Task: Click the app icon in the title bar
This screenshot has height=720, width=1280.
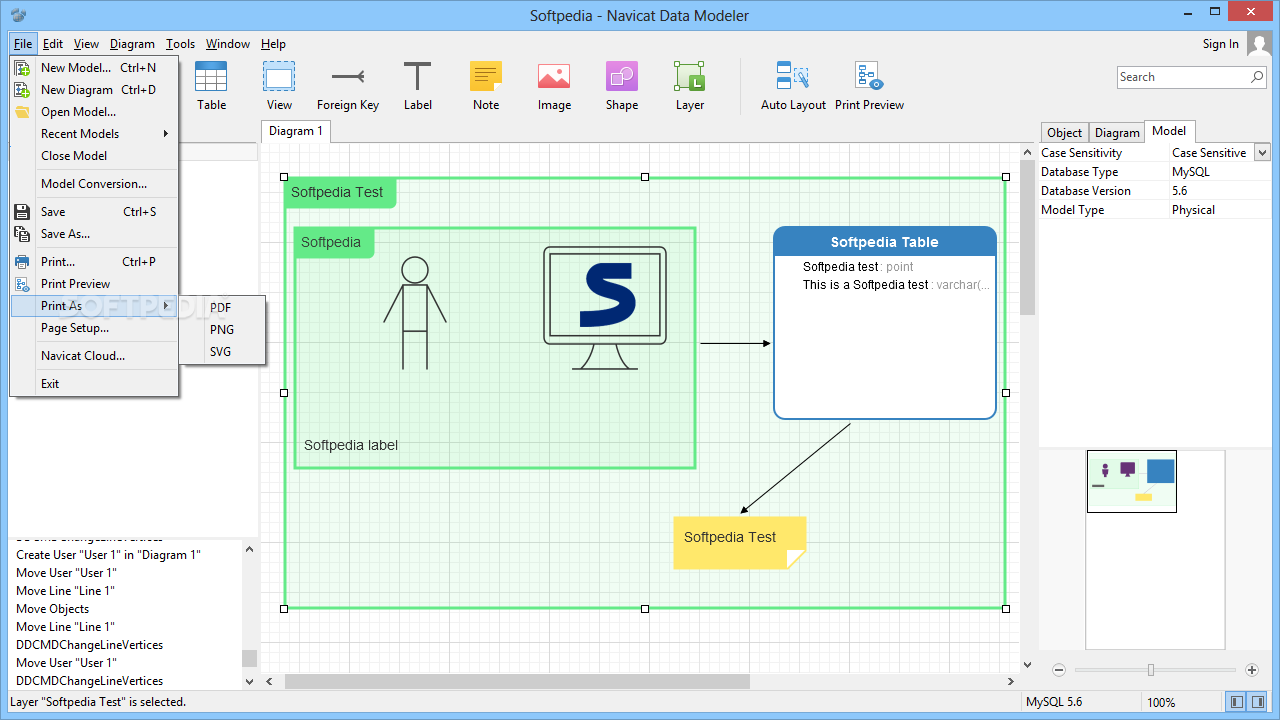Action: point(18,15)
